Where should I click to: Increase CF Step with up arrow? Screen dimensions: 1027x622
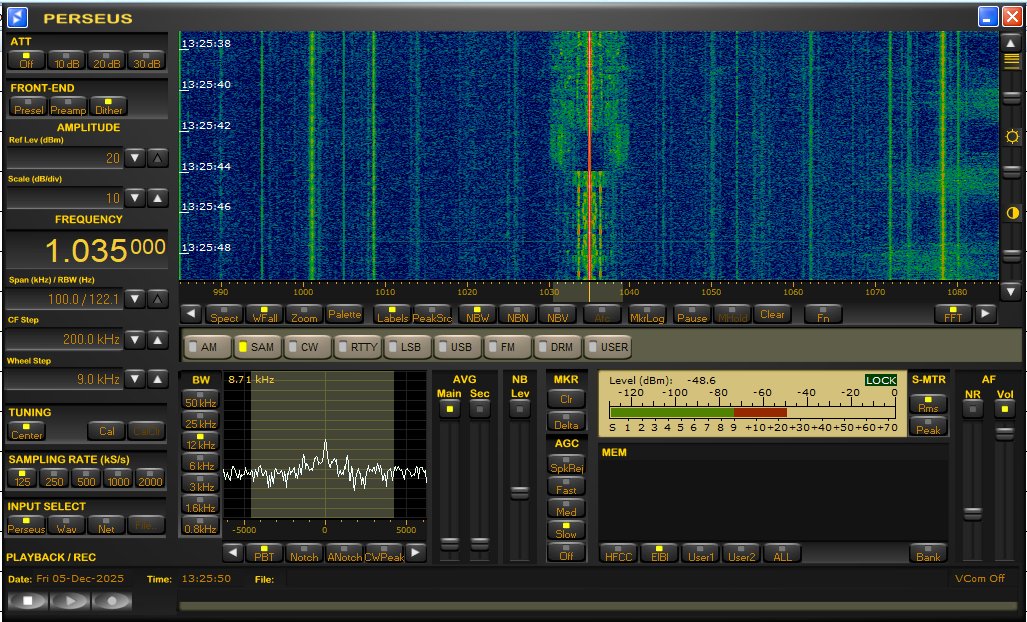pos(157,339)
